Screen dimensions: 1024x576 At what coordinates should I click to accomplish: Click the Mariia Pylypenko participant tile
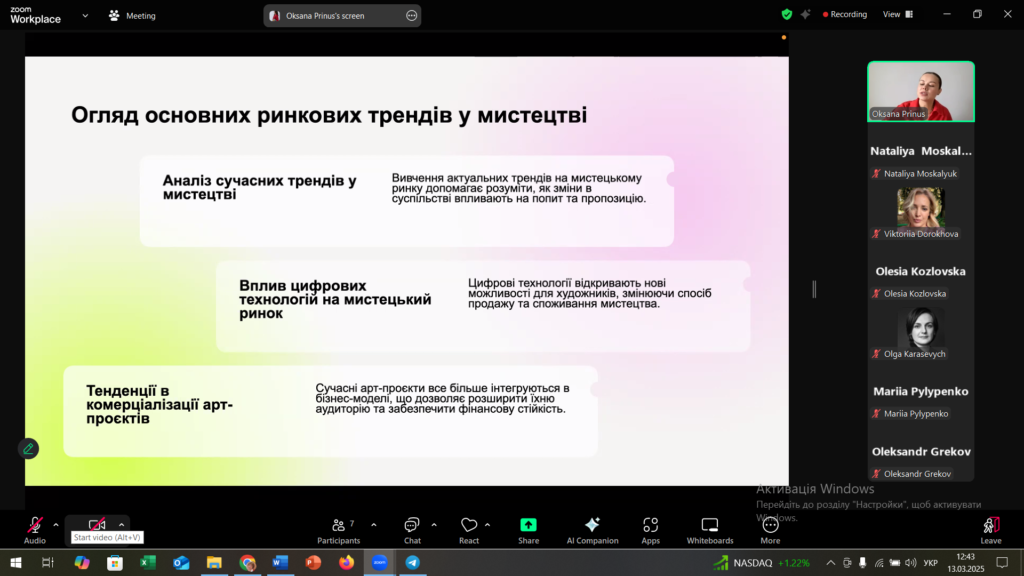(x=921, y=392)
